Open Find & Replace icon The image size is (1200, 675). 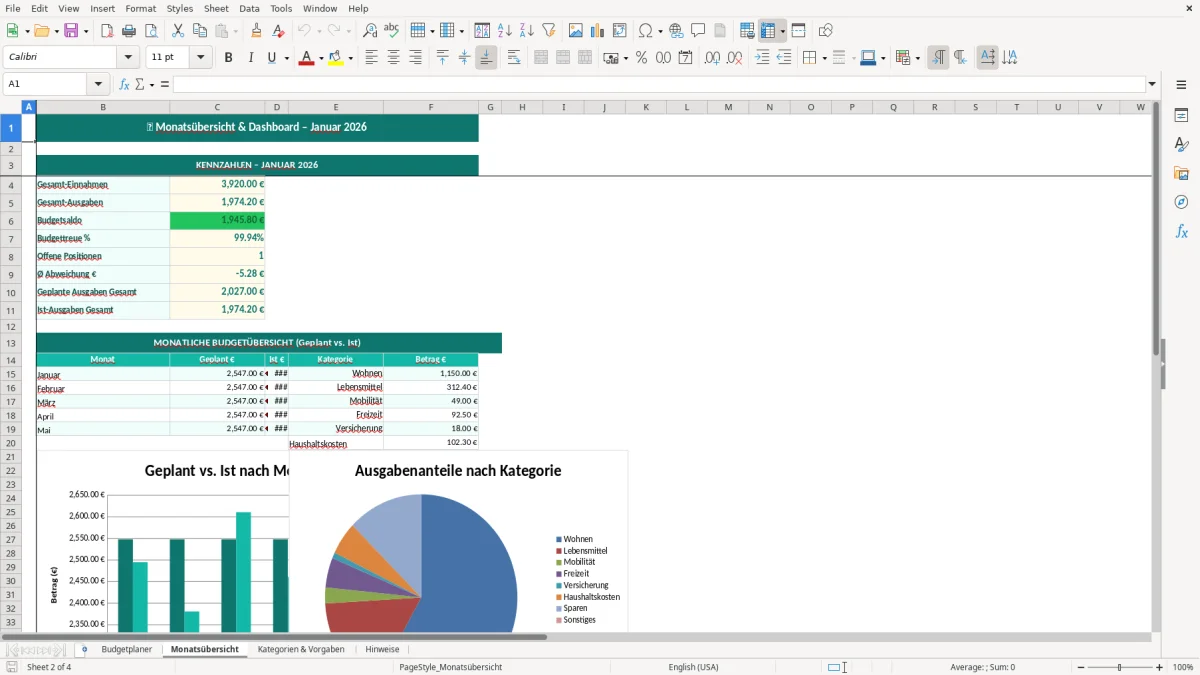click(x=370, y=31)
